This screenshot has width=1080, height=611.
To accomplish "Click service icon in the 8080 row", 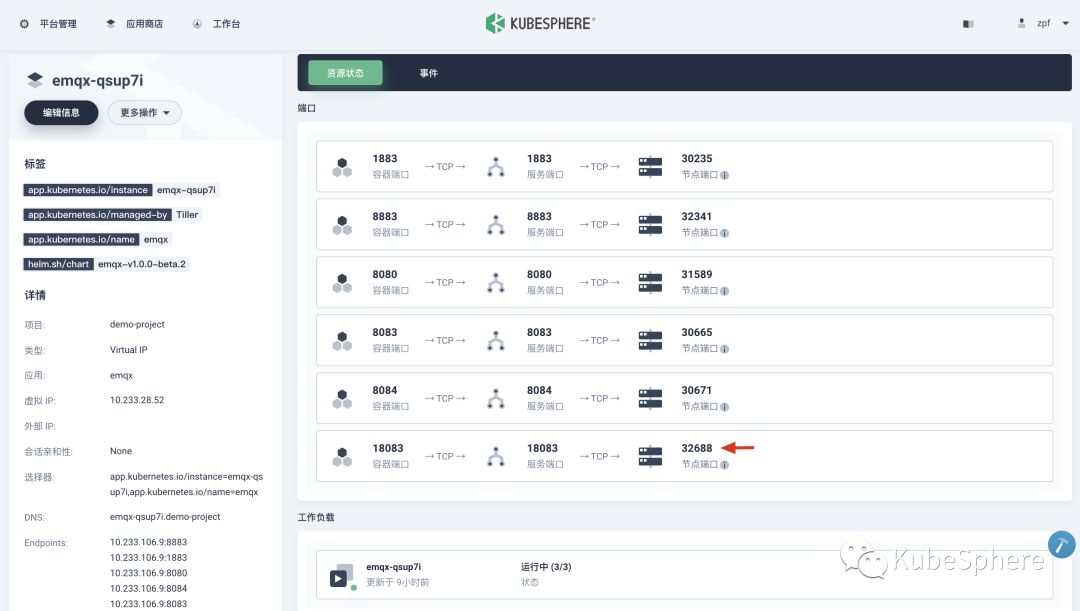I will coord(496,283).
